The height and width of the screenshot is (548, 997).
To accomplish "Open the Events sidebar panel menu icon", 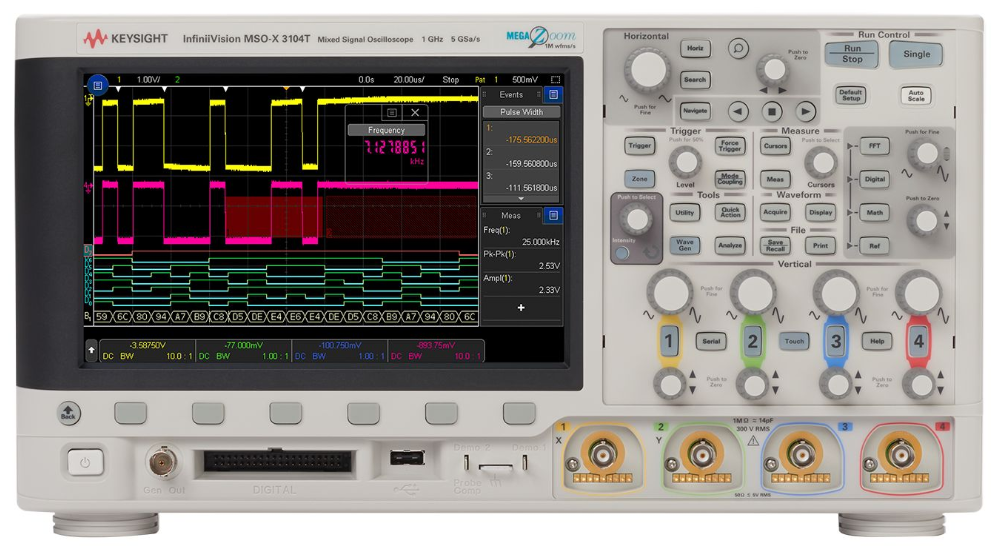I will [x=553, y=95].
